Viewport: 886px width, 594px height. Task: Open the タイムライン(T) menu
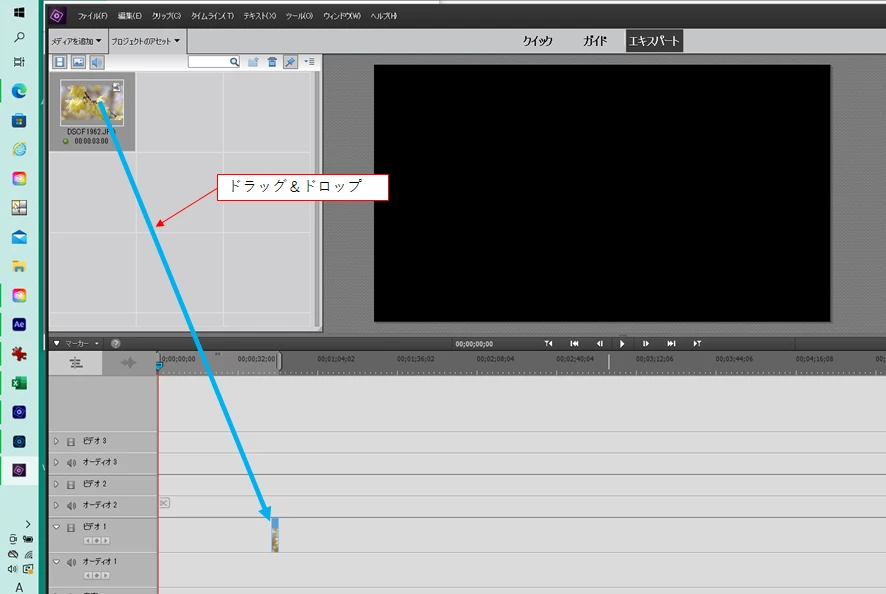[212, 16]
